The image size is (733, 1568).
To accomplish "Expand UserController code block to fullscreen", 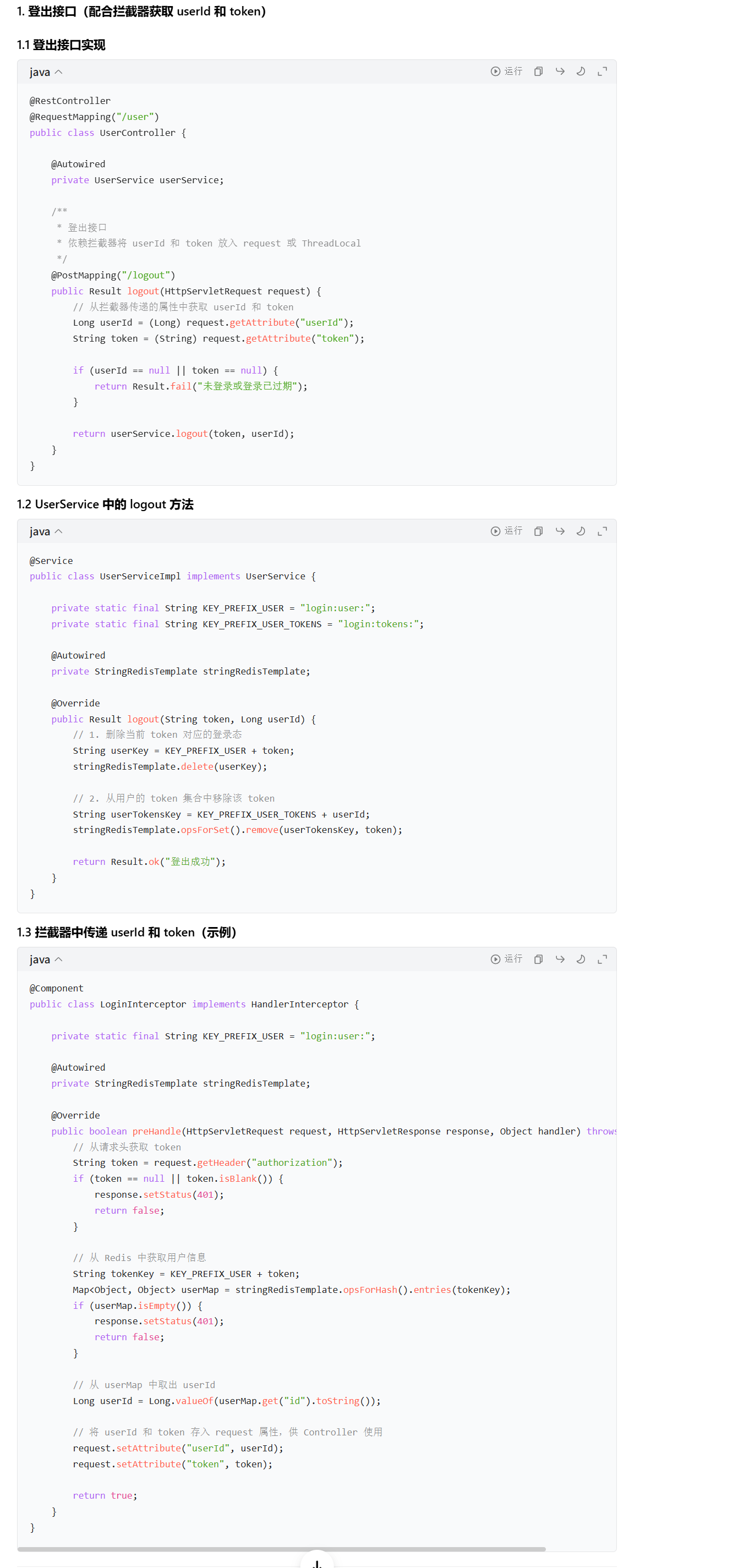I will [602, 71].
